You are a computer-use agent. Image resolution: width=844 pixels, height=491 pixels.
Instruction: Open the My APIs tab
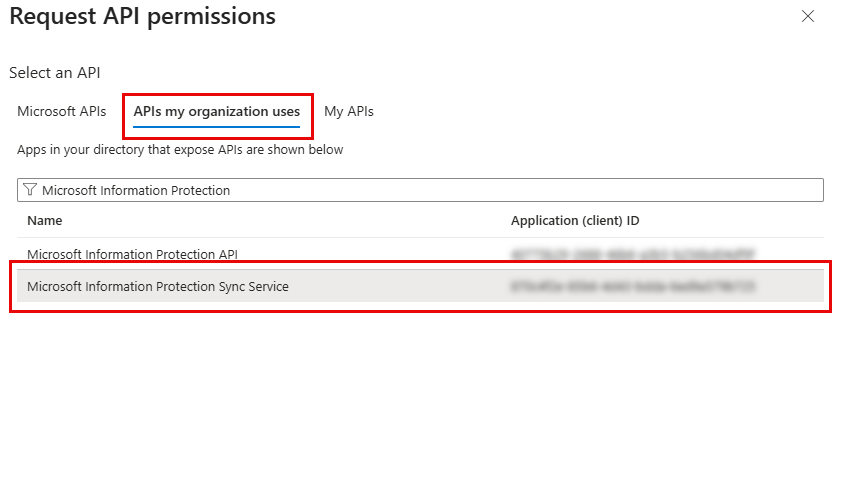tap(349, 111)
